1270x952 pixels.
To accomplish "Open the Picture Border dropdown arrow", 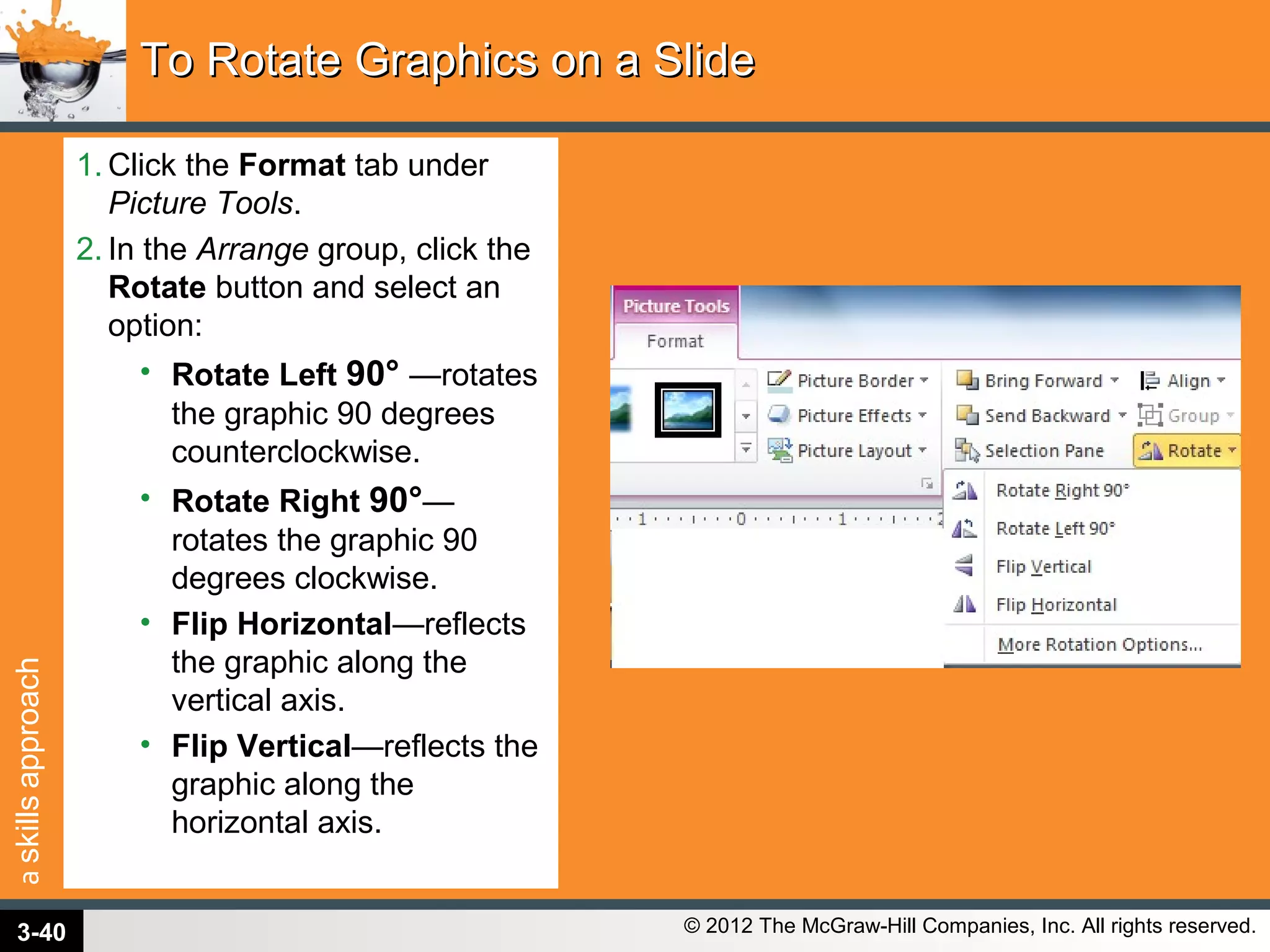I will pos(924,381).
